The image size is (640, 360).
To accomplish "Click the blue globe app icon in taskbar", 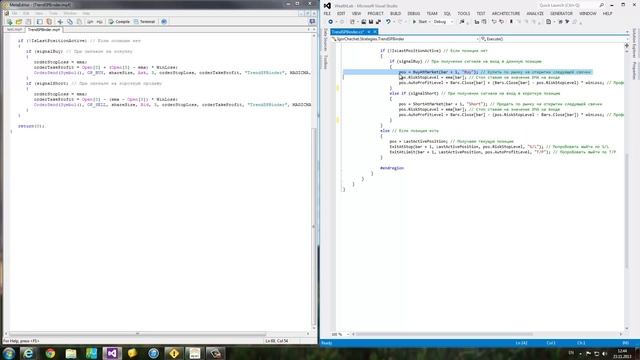I will pos(153,353).
